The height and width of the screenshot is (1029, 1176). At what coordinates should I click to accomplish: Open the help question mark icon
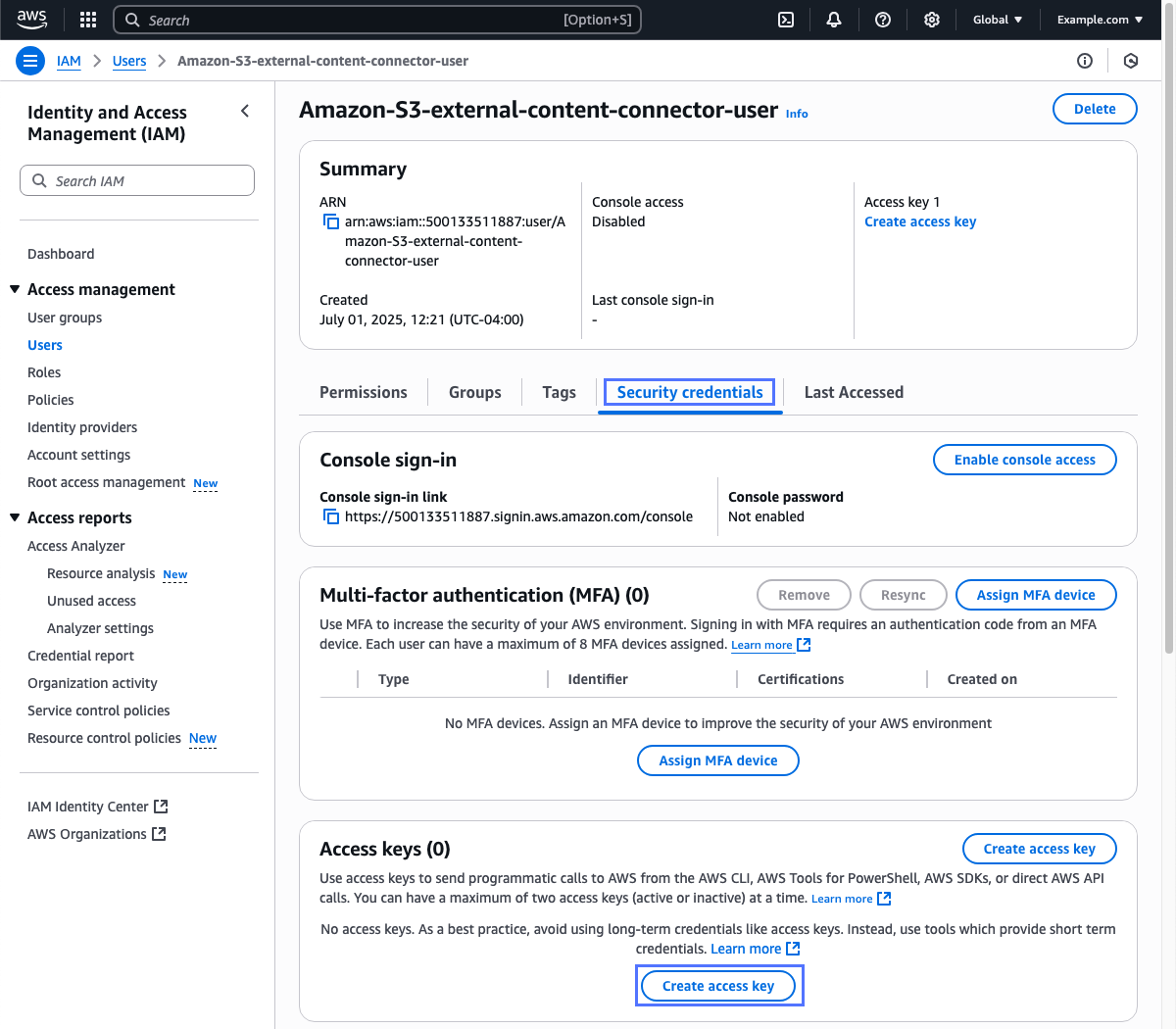[883, 20]
